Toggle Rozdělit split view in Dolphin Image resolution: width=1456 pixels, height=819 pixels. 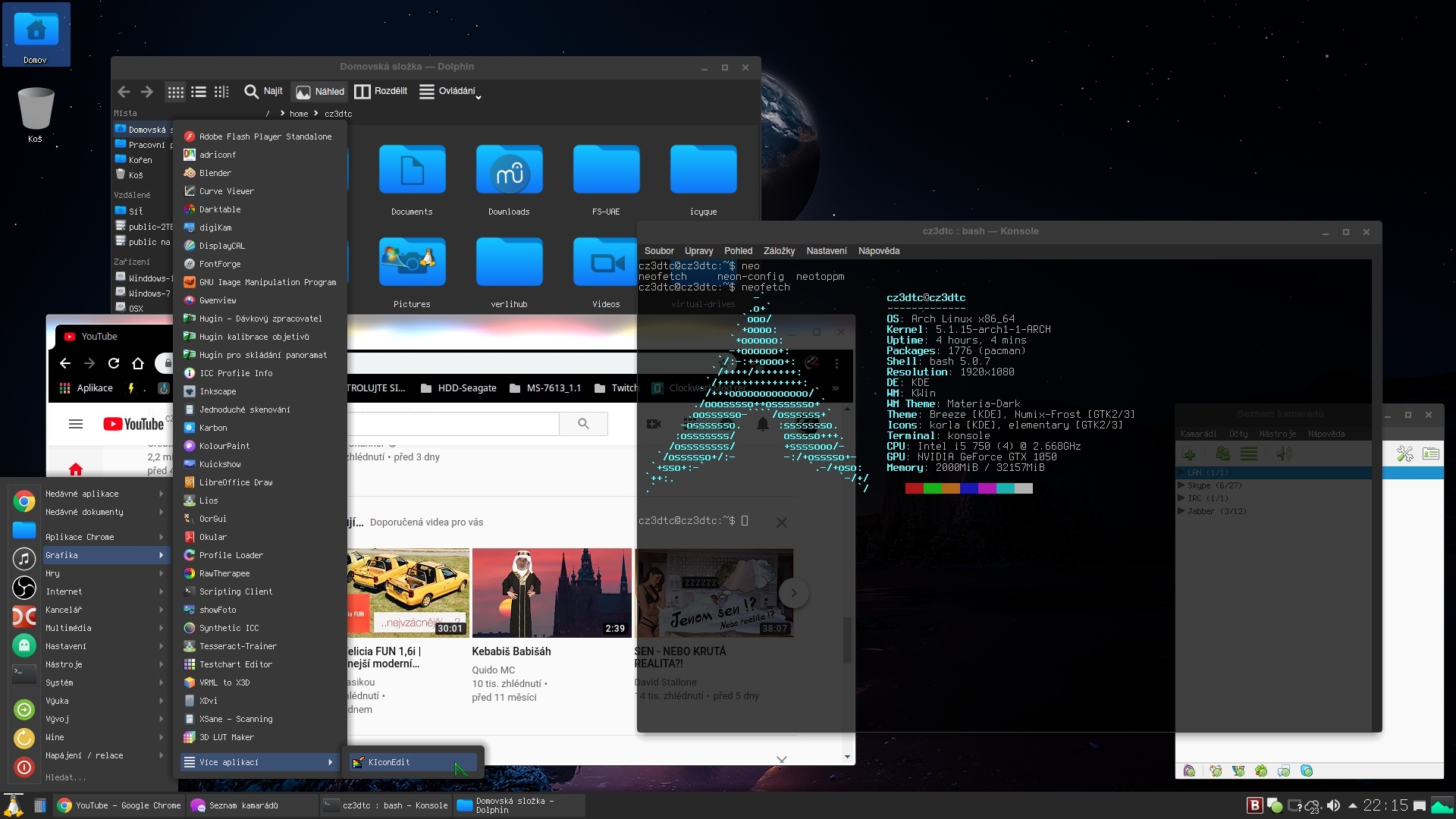(x=381, y=91)
